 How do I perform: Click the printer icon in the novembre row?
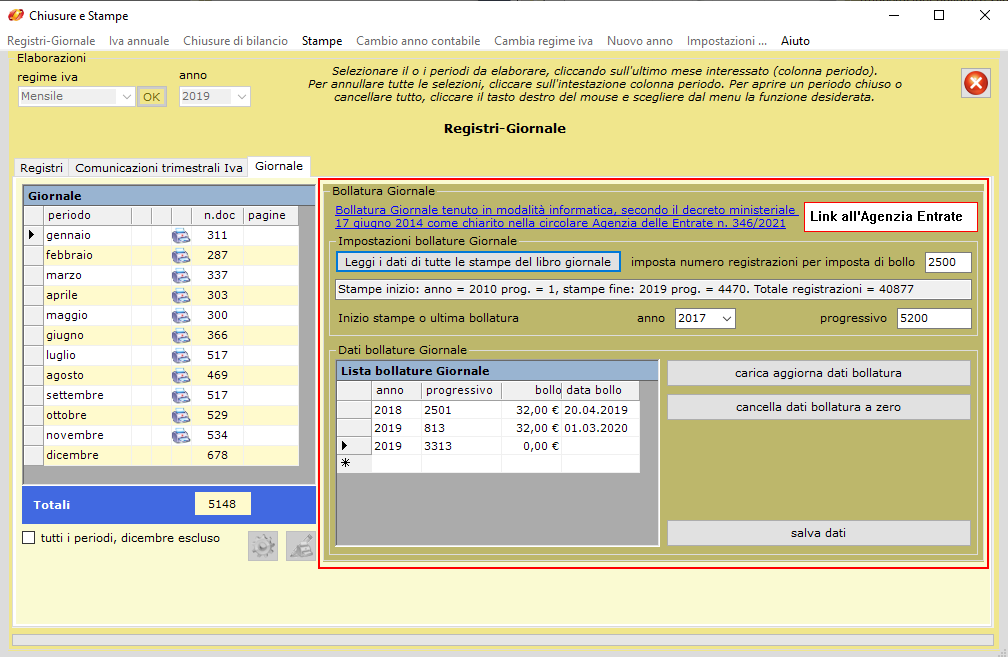[x=181, y=435]
